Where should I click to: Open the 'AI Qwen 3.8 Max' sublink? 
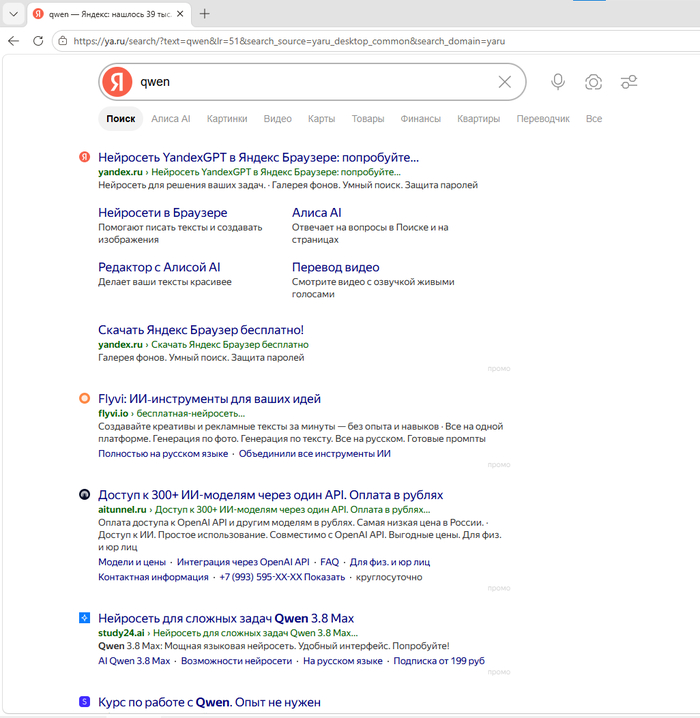coord(134,661)
